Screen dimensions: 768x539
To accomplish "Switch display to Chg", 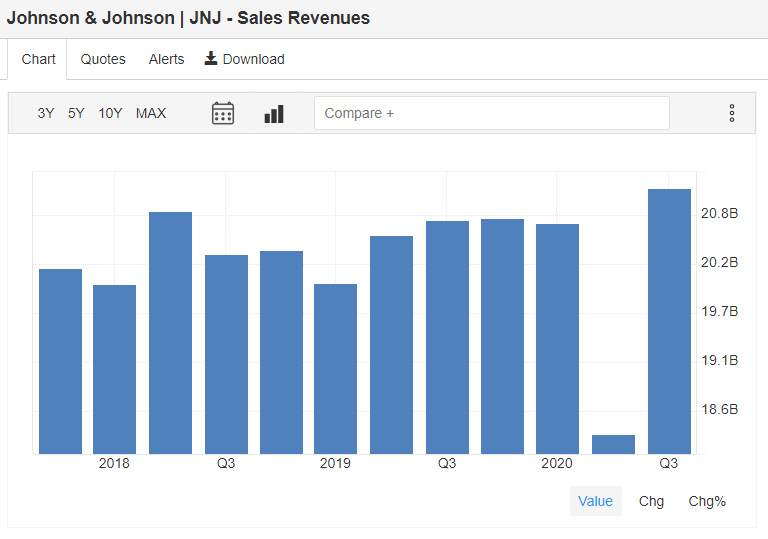I will click(x=651, y=501).
